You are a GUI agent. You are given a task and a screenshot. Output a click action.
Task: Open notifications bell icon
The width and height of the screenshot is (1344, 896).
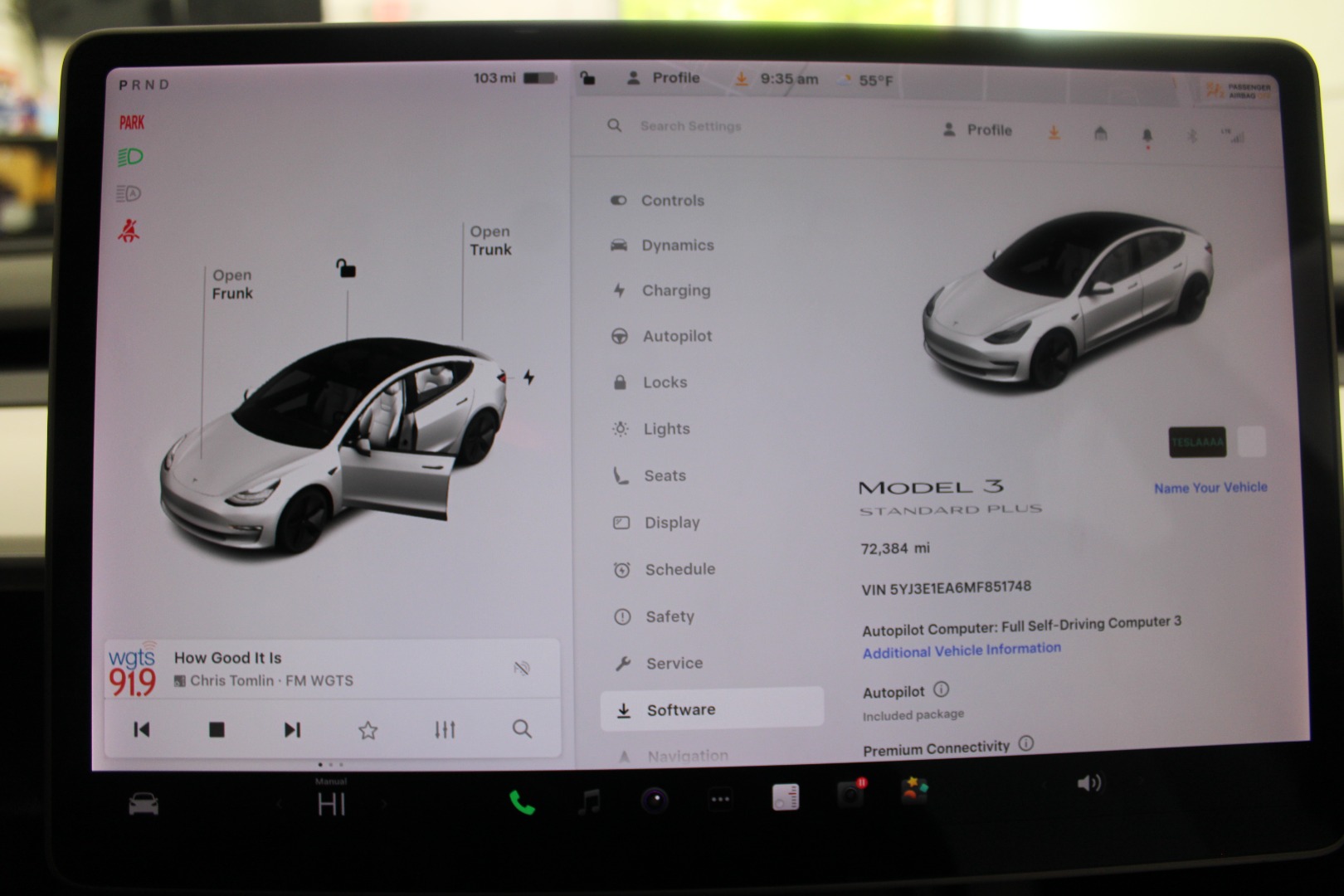(1147, 134)
